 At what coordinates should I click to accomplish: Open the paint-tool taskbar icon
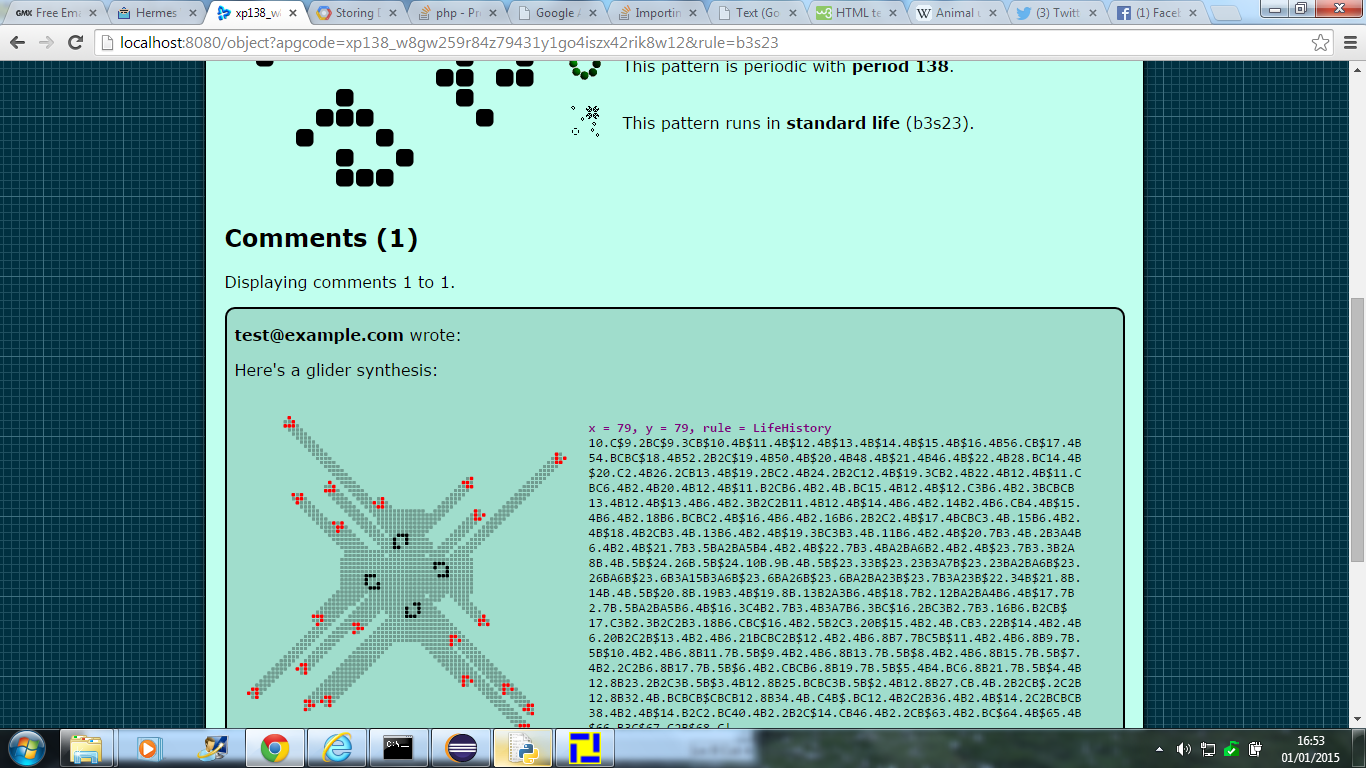coord(212,748)
